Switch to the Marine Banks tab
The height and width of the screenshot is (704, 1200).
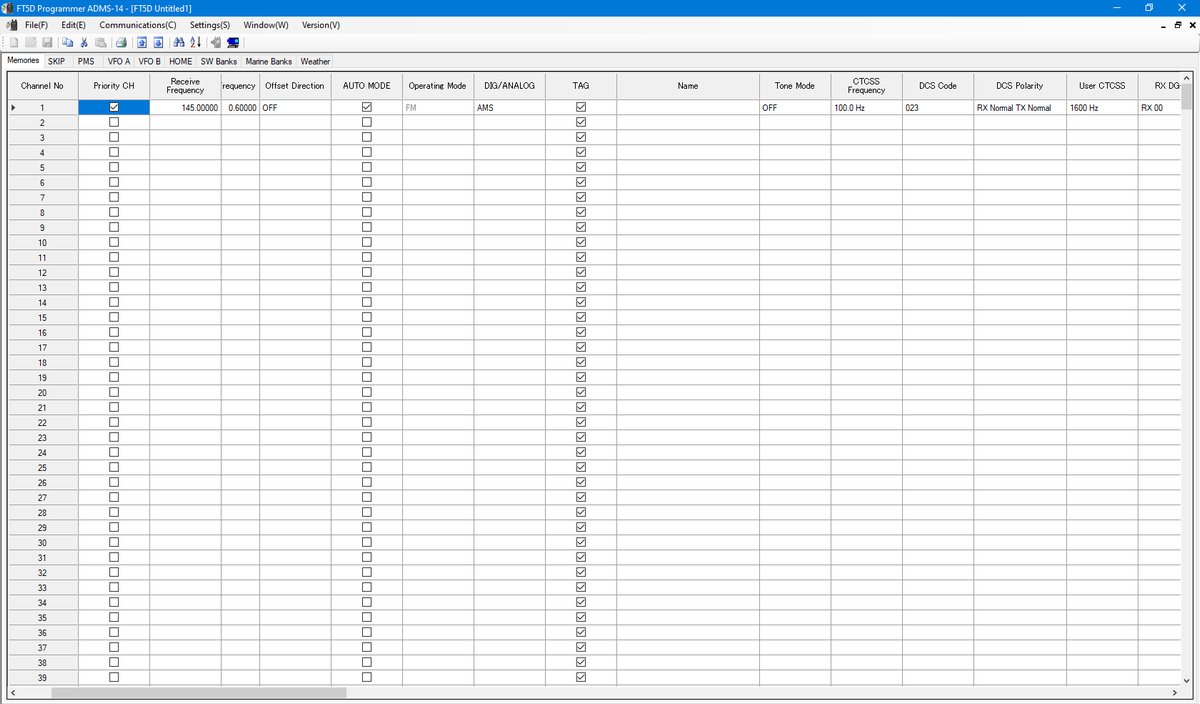pyautogui.click(x=269, y=61)
